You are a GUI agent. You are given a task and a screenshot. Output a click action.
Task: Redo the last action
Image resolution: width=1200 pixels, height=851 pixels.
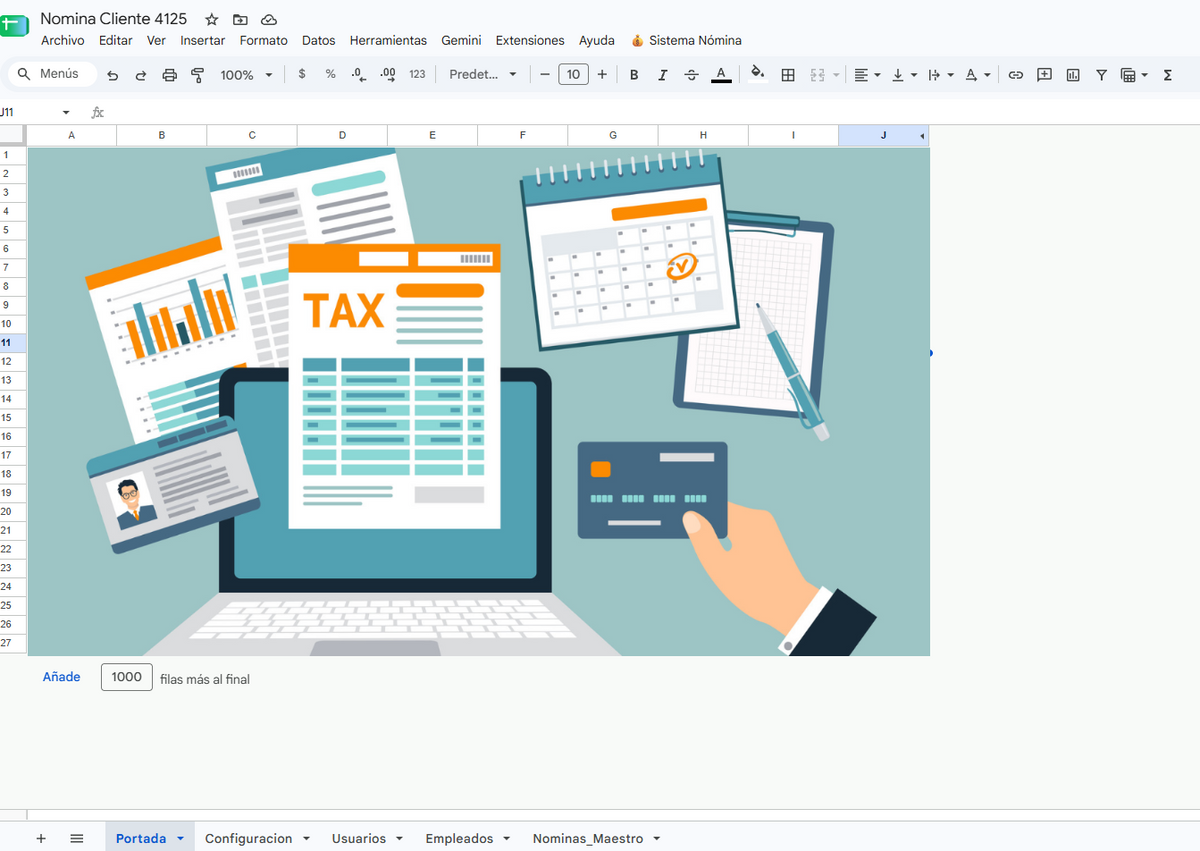[x=140, y=75]
